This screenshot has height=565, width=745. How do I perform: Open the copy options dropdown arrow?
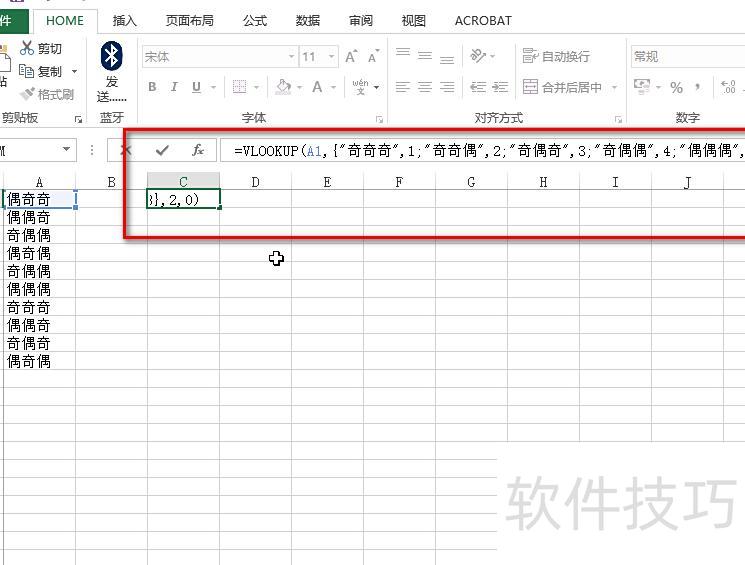(75, 72)
